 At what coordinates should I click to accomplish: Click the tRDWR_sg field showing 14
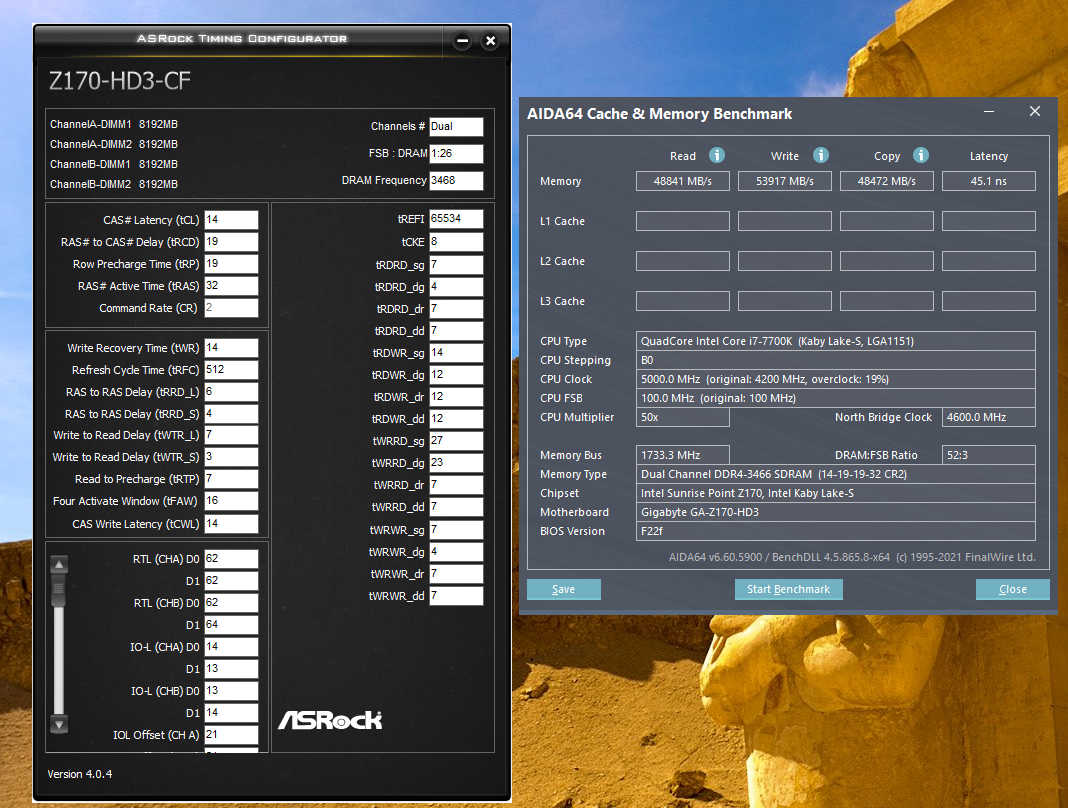(x=456, y=353)
